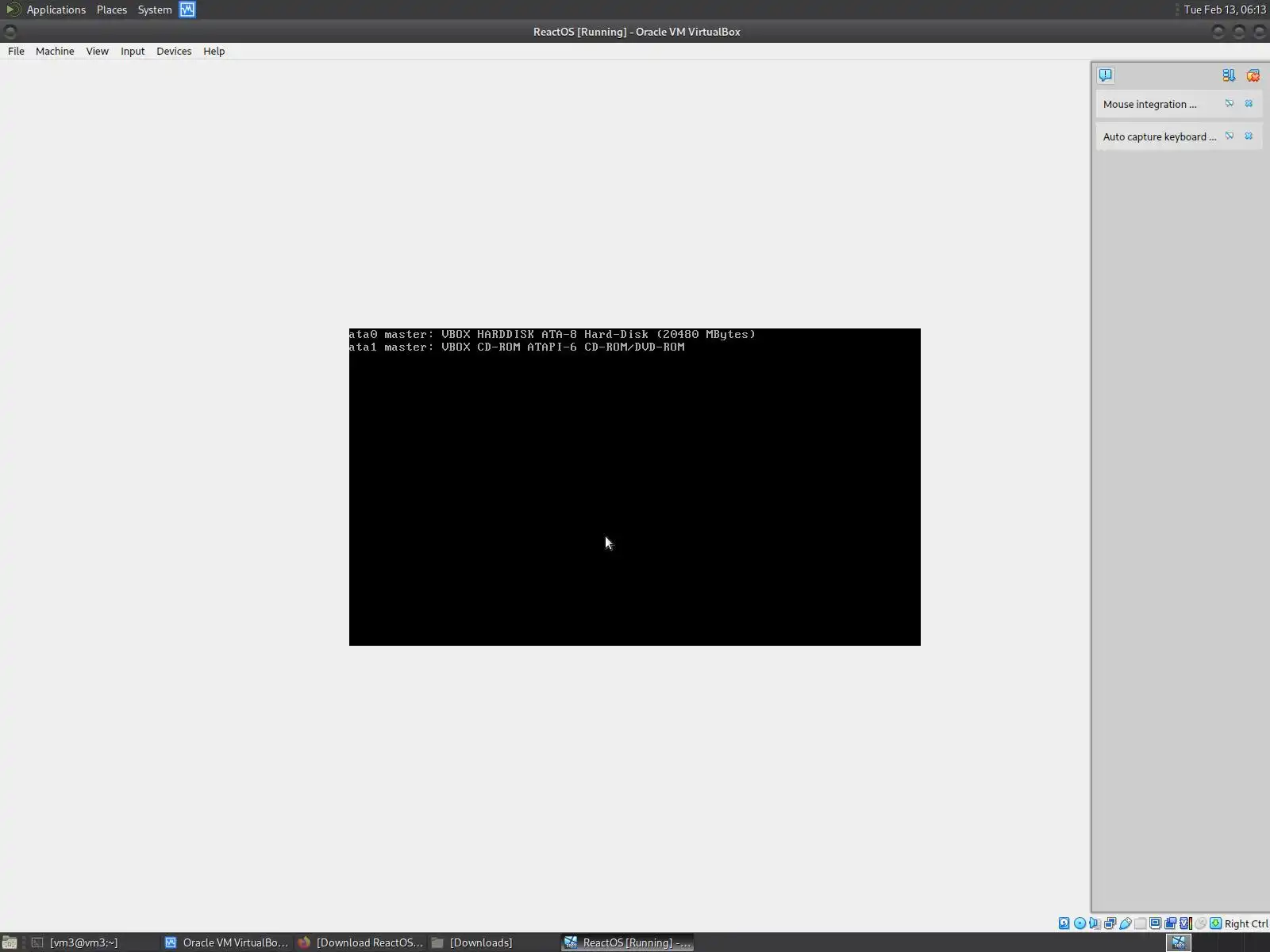Open the Input menu
The image size is (1270, 952).
(133, 51)
